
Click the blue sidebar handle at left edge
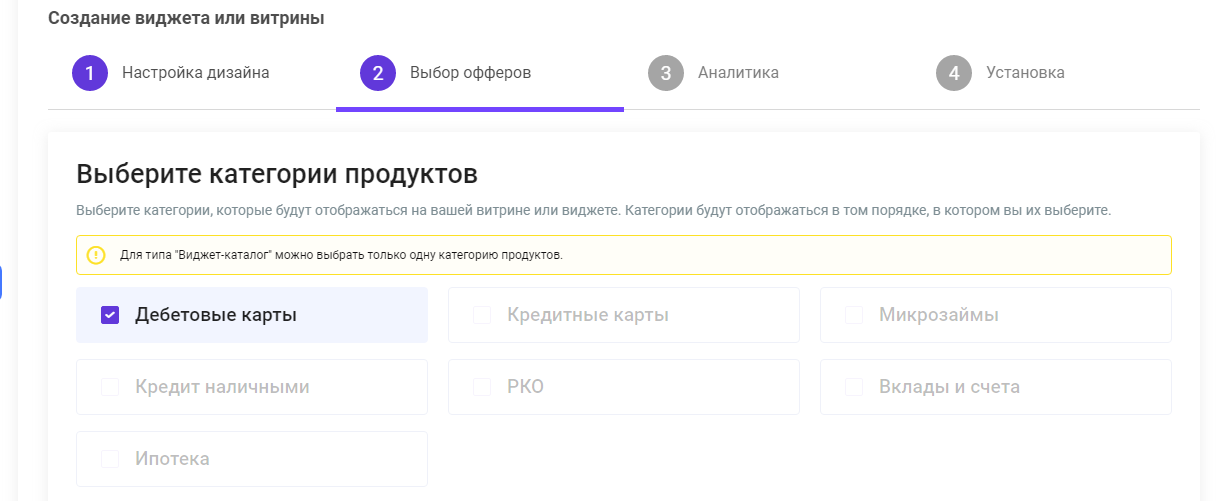point(1,283)
